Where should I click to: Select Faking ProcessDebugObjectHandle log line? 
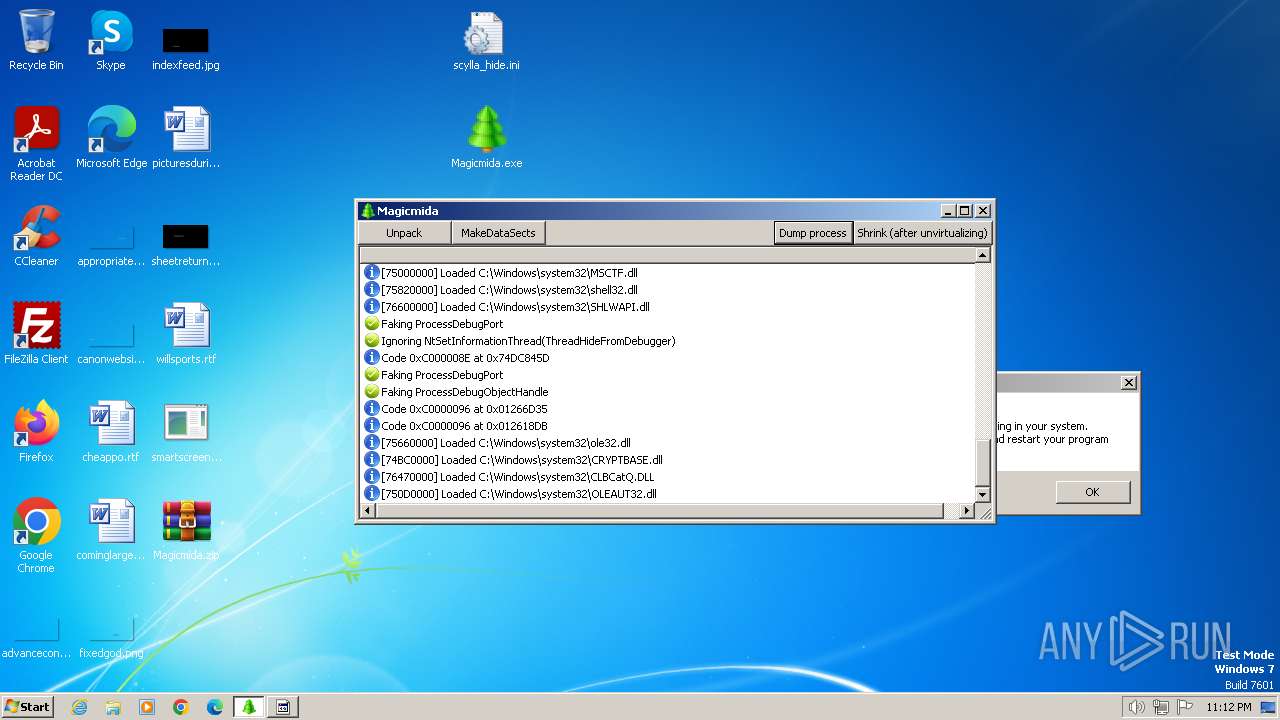(x=465, y=391)
